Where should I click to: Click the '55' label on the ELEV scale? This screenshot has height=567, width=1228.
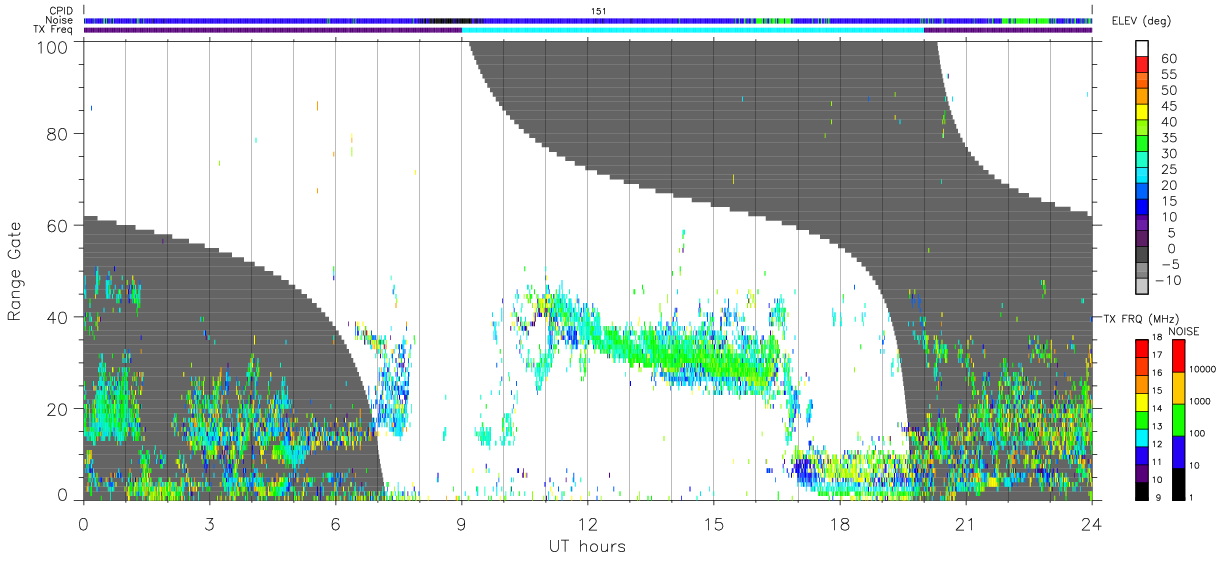click(1168, 74)
